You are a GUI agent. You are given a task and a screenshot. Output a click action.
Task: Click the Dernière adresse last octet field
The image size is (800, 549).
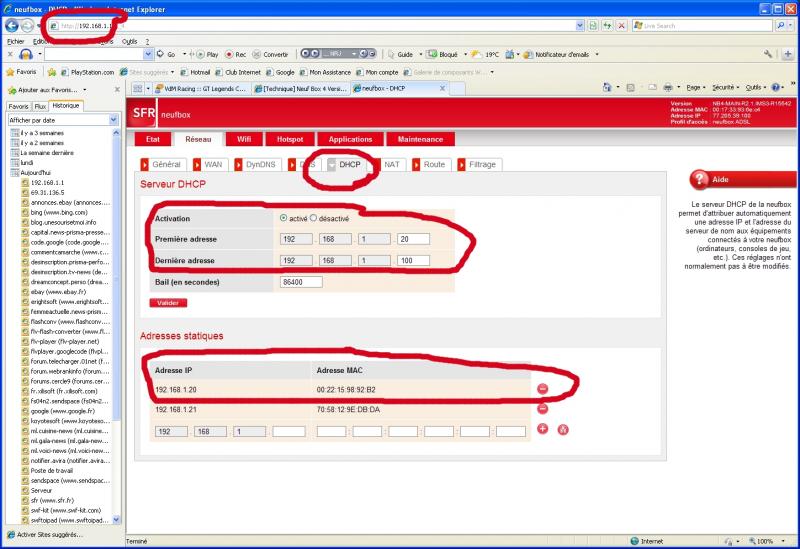413,260
